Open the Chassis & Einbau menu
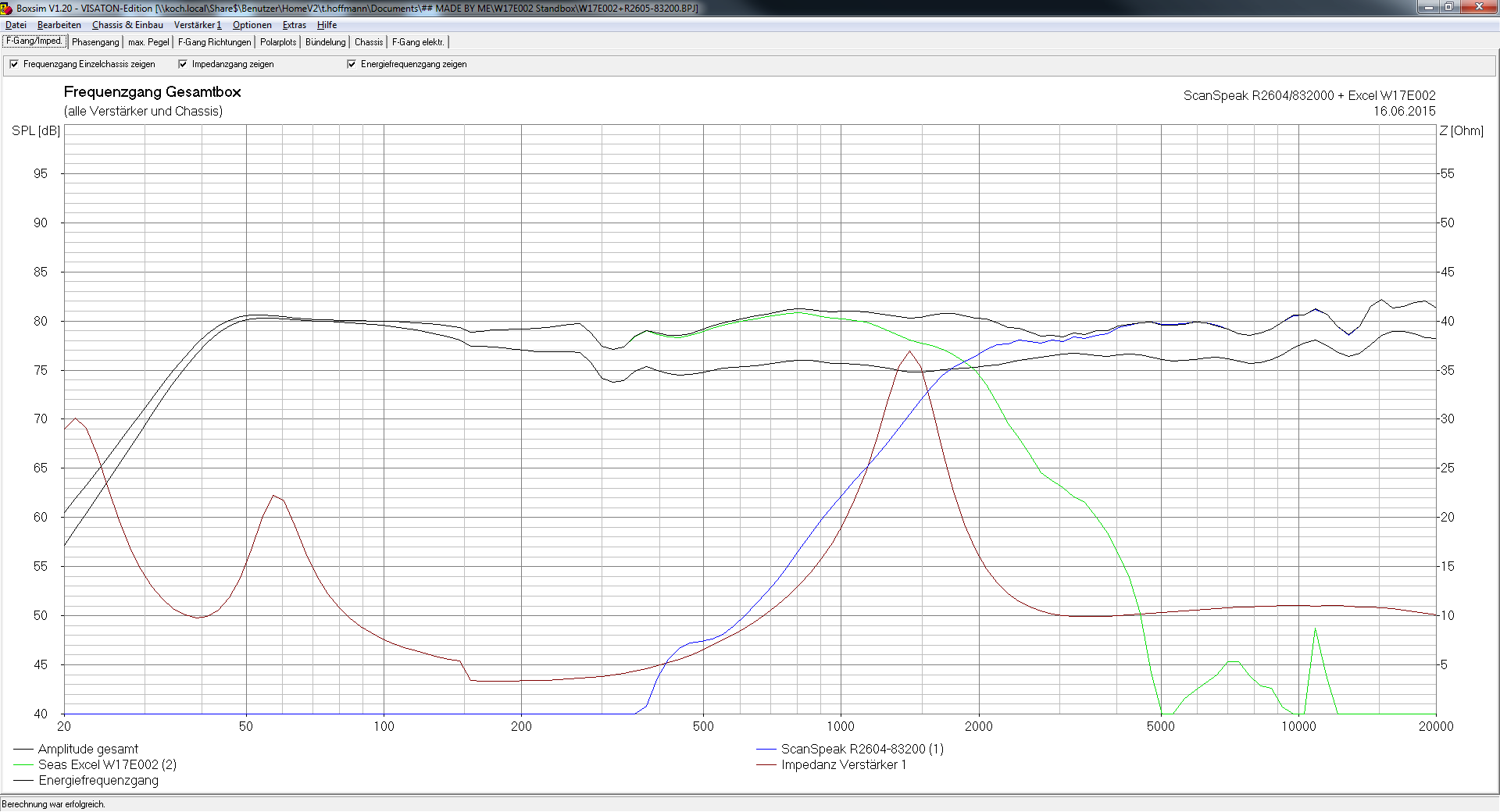Viewport: 1500px width, 812px height. click(x=127, y=25)
